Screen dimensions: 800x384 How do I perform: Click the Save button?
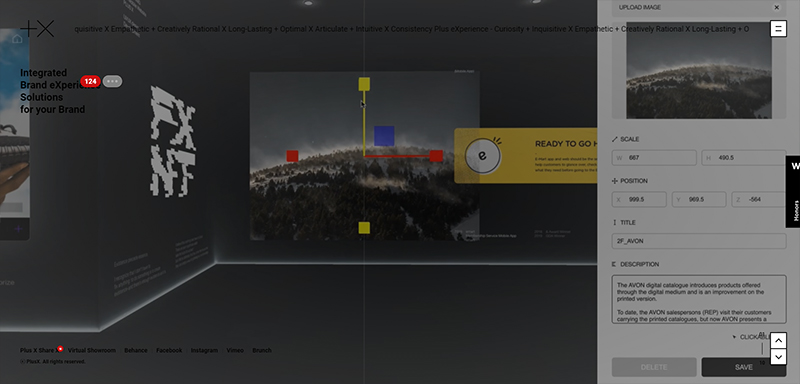click(743, 367)
